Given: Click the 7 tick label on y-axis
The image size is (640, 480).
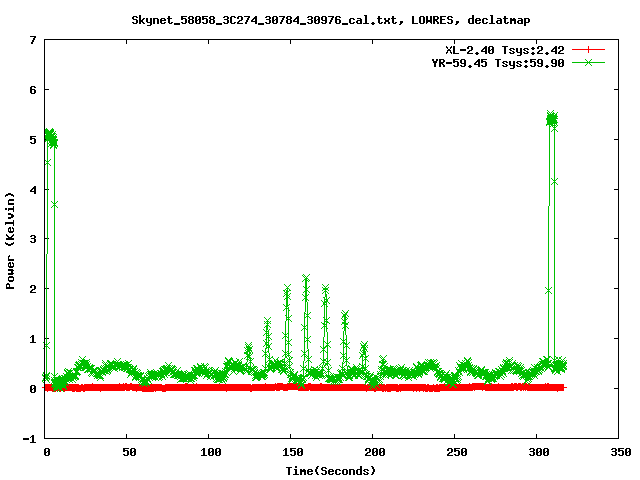Looking at the screenshot, I should point(33,40).
